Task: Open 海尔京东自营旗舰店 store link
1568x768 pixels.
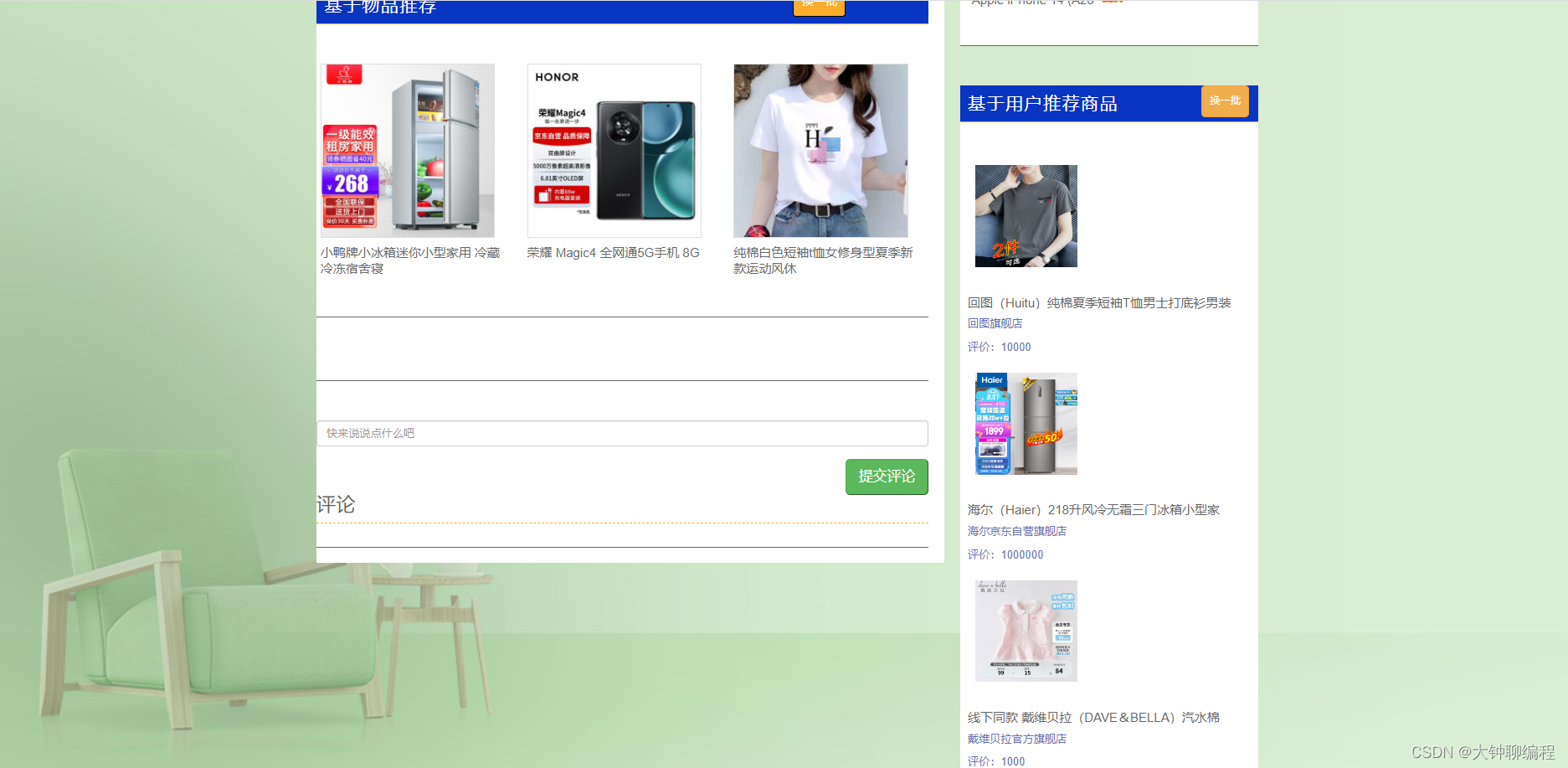Action: point(1015,530)
